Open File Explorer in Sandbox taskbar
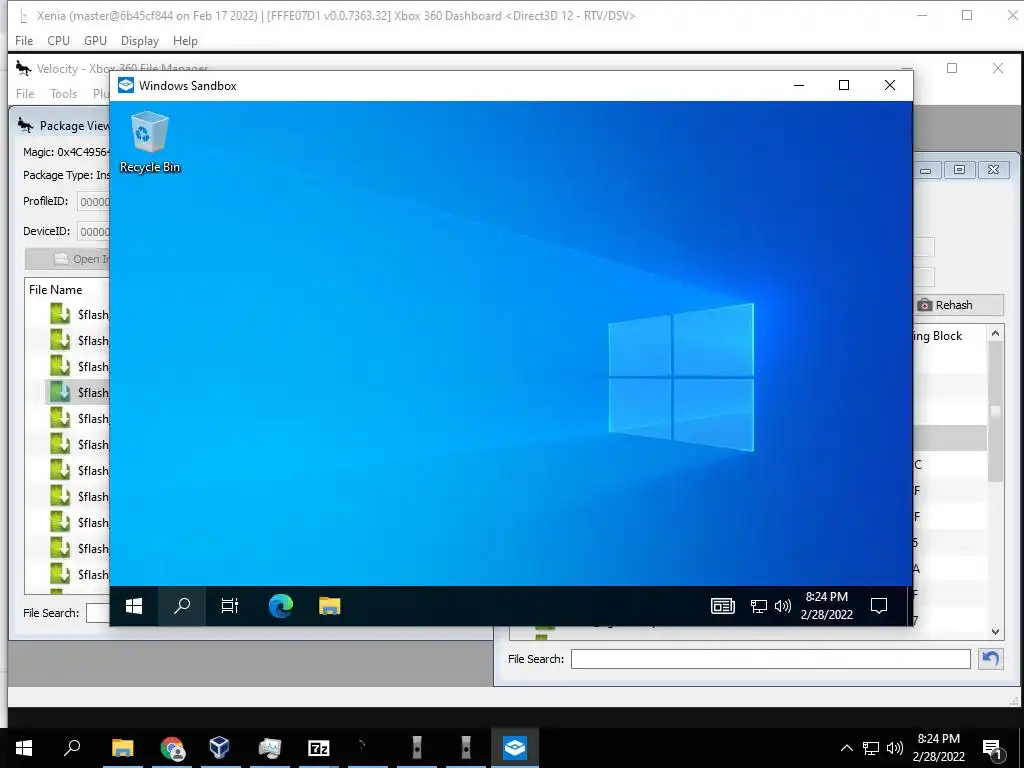The width and height of the screenshot is (1024, 768). (x=329, y=606)
